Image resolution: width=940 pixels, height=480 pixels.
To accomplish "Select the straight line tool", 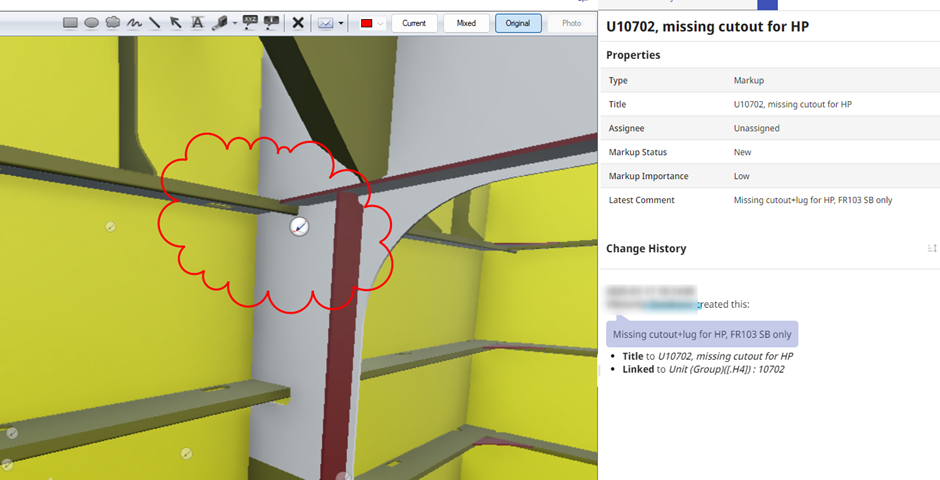I will [x=154, y=22].
